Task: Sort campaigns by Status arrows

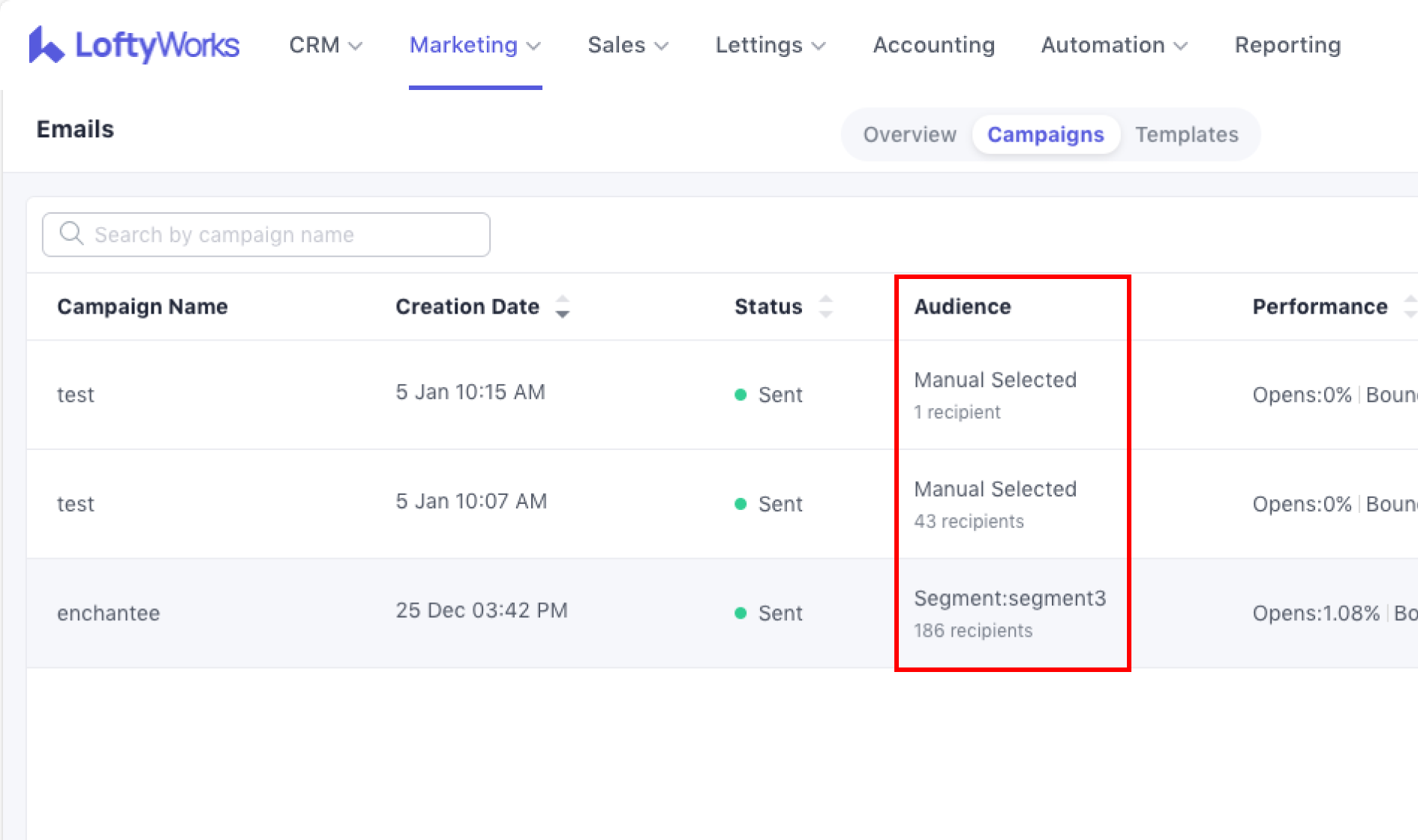Action: point(825,307)
